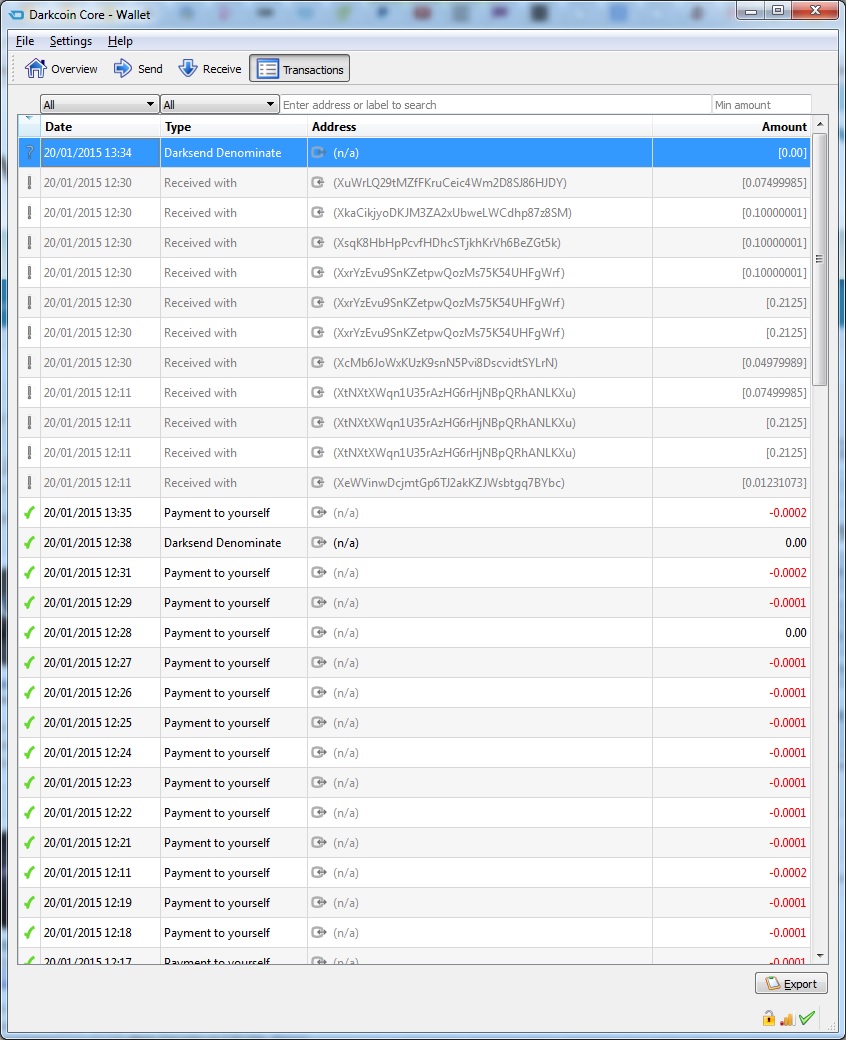The width and height of the screenshot is (846, 1040).
Task: Click green checkmark of 13:35 payment row
Action: coord(29,513)
